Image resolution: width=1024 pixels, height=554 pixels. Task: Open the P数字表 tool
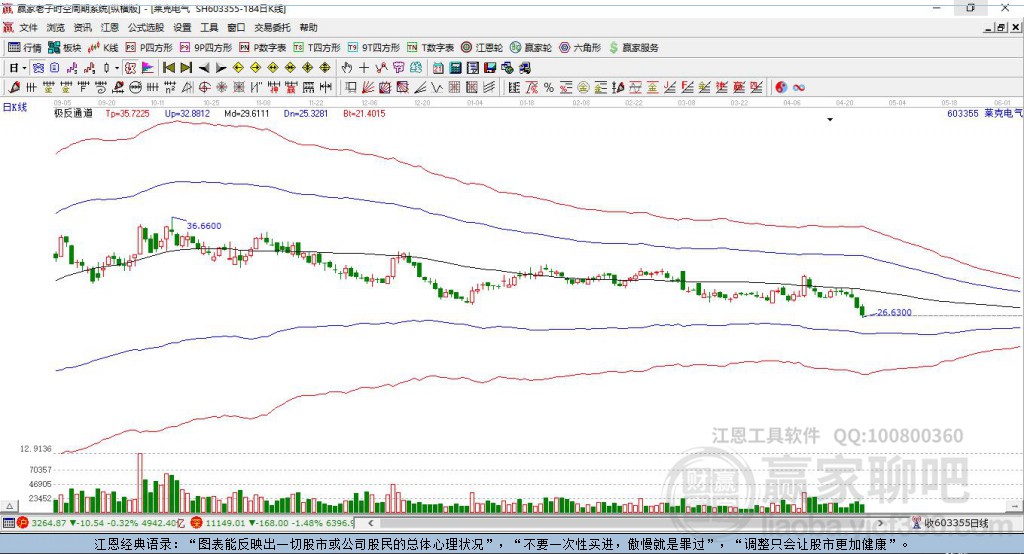(262, 48)
